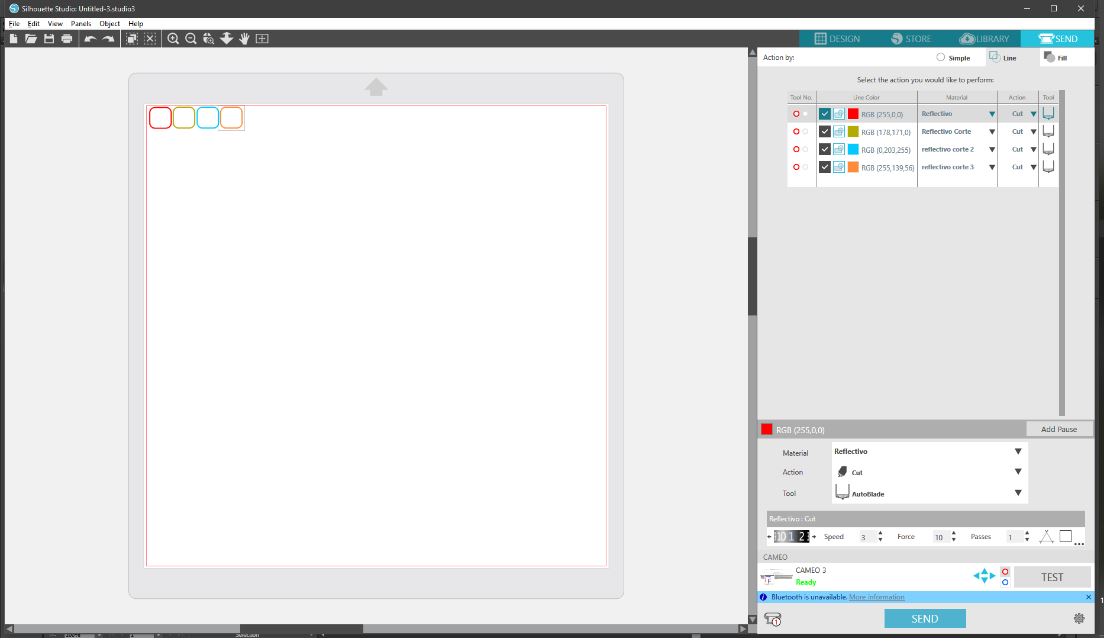This screenshot has height=642, width=1104.
Task: Fit the page to the window
Action: (262, 39)
